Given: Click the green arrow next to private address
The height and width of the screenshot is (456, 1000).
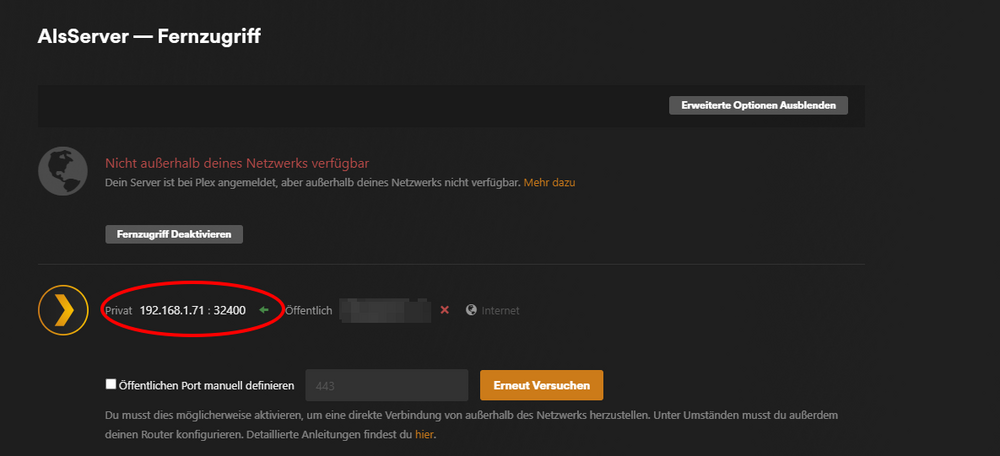Looking at the screenshot, I should tap(264, 310).
